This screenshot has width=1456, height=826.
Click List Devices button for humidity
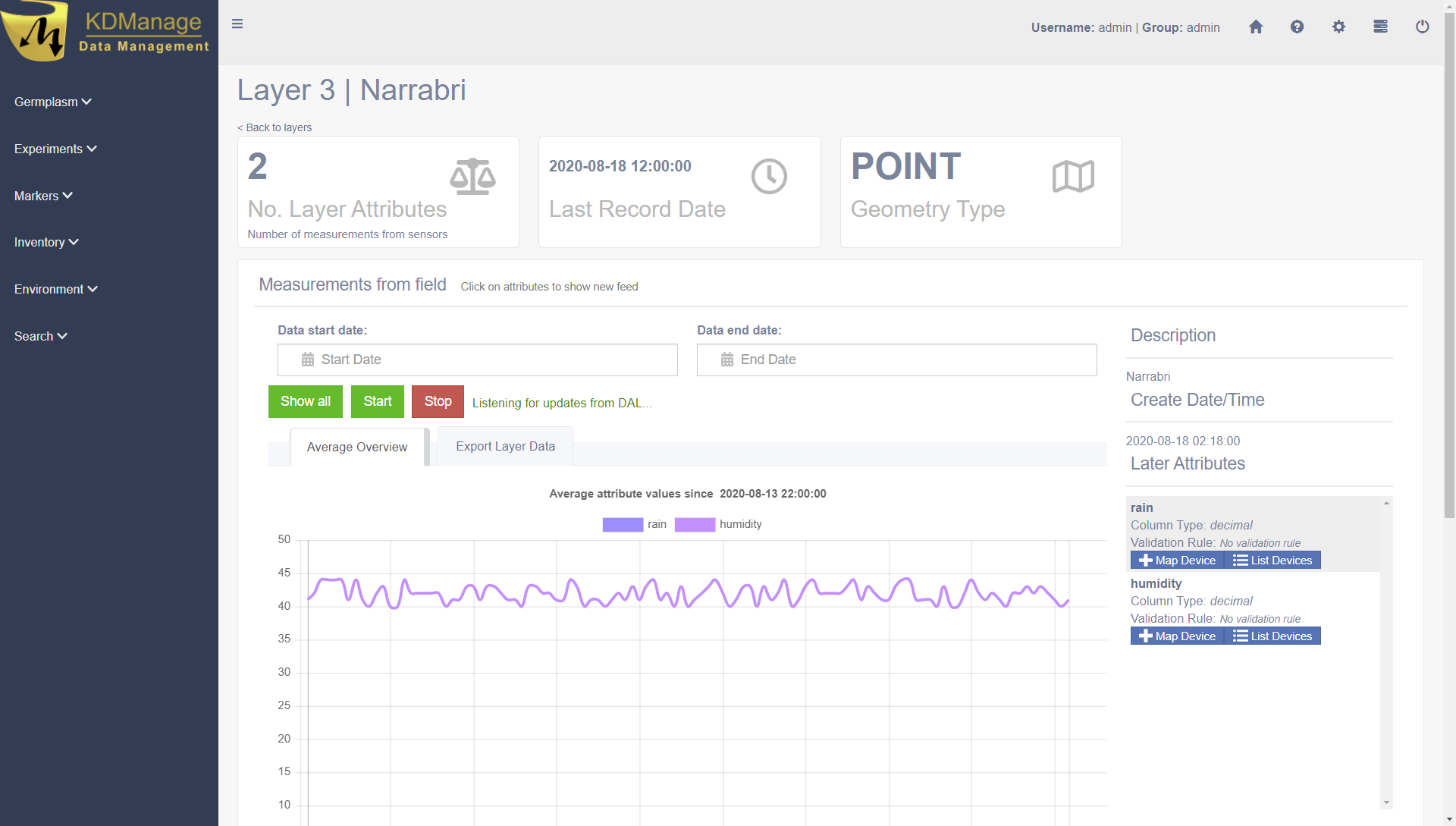tap(1272, 636)
